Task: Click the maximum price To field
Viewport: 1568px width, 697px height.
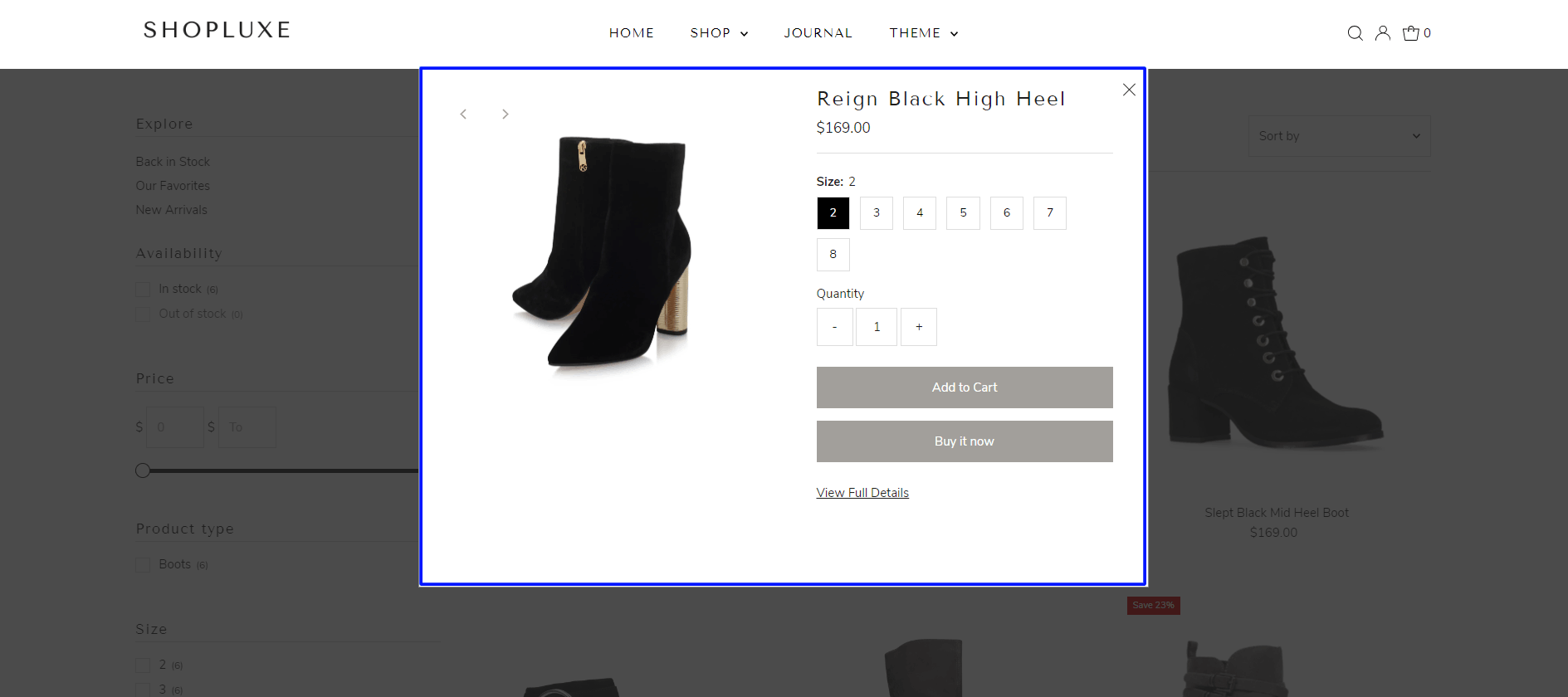Action: (x=247, y=427)
